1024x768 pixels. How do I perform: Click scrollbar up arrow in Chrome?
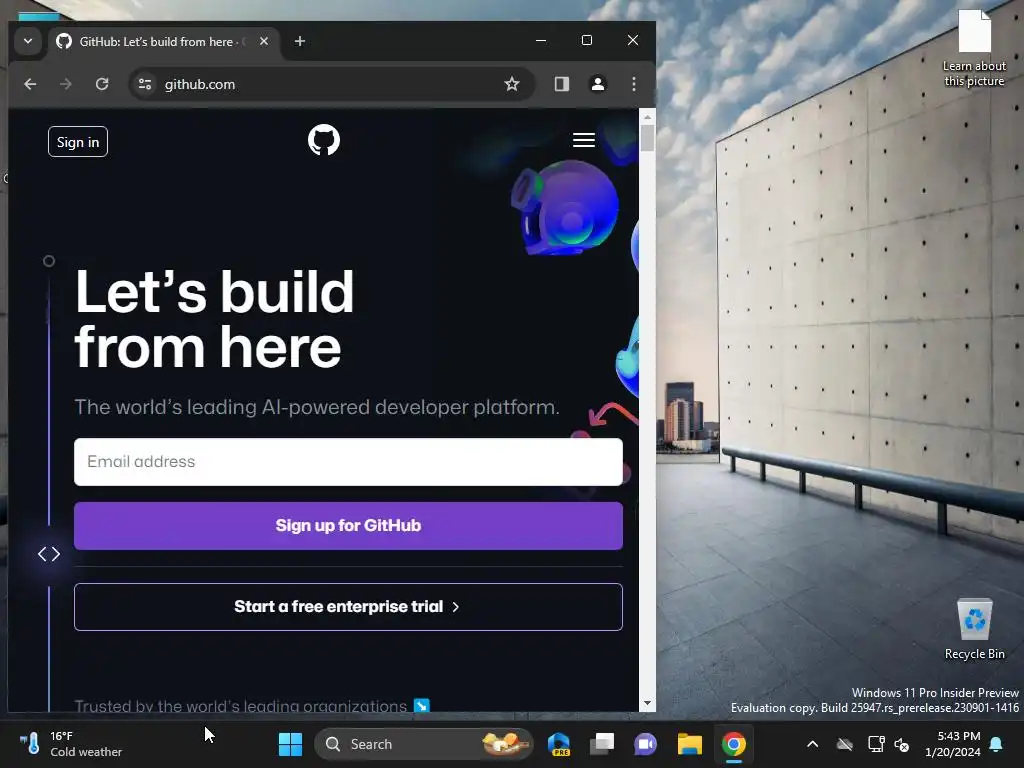tap(647, 118)
